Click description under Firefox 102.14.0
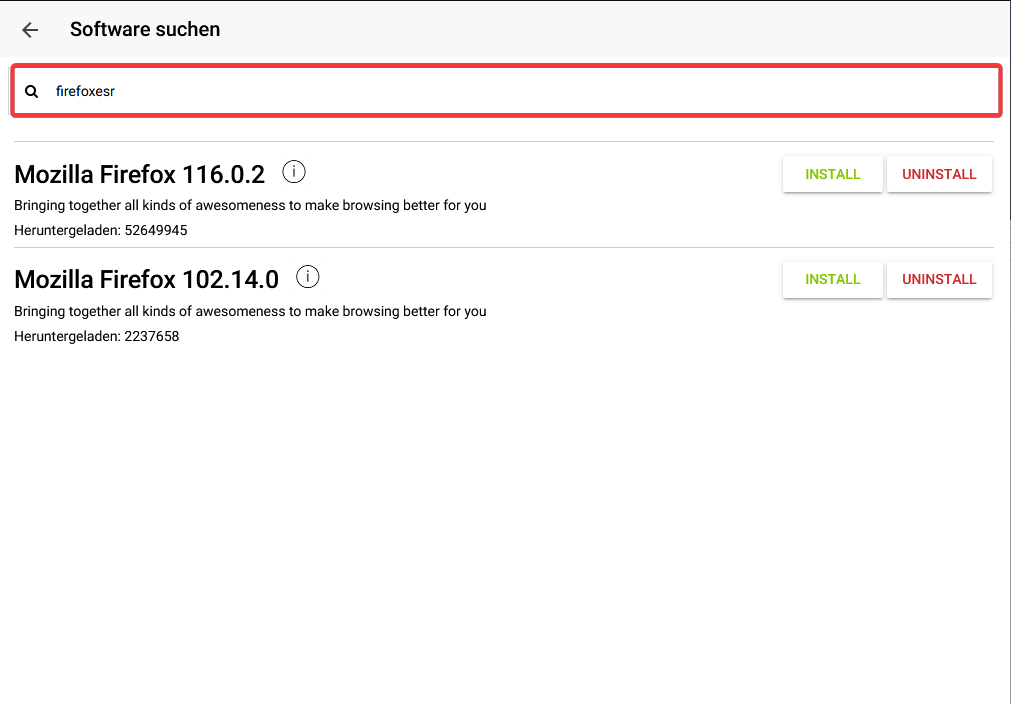The width and height of the screenshot is (1011, 704). point(250,311)
